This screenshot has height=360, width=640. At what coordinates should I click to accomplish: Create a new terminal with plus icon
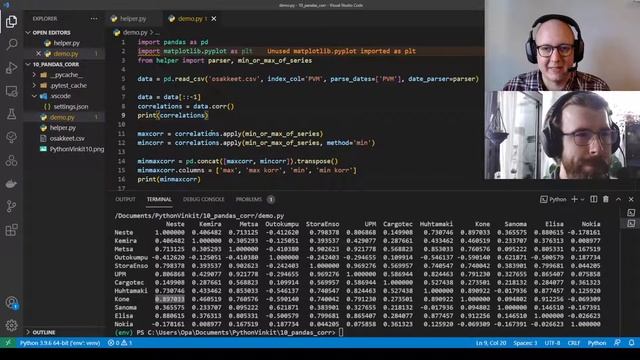(x=574, y=199)
